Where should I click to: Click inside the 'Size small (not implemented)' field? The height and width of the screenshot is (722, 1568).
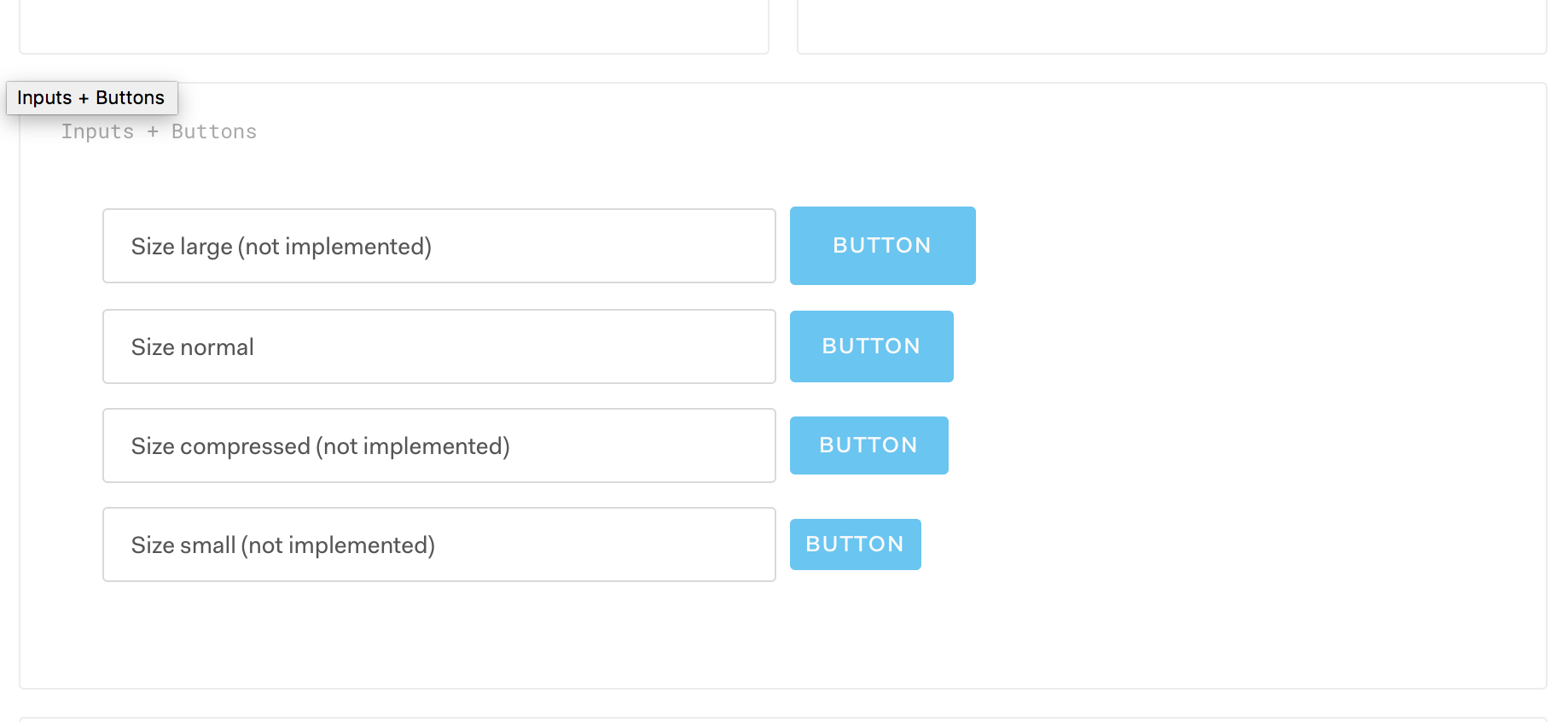coord(438,544)
